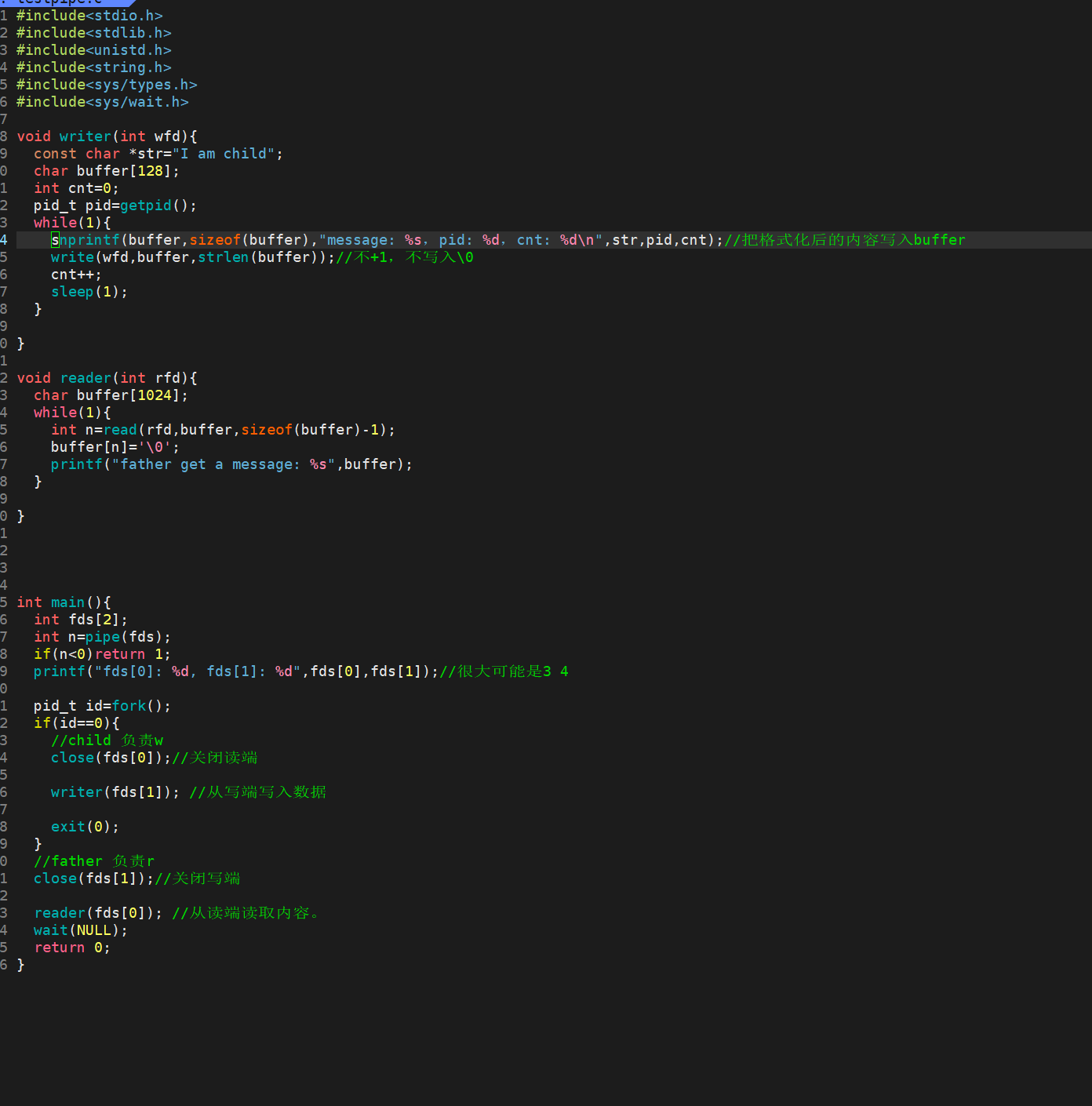Click the "char buffer[128];" line
Image resolution: width=1092 pixels, height=1106 pixels.
[x=107, y=171]
